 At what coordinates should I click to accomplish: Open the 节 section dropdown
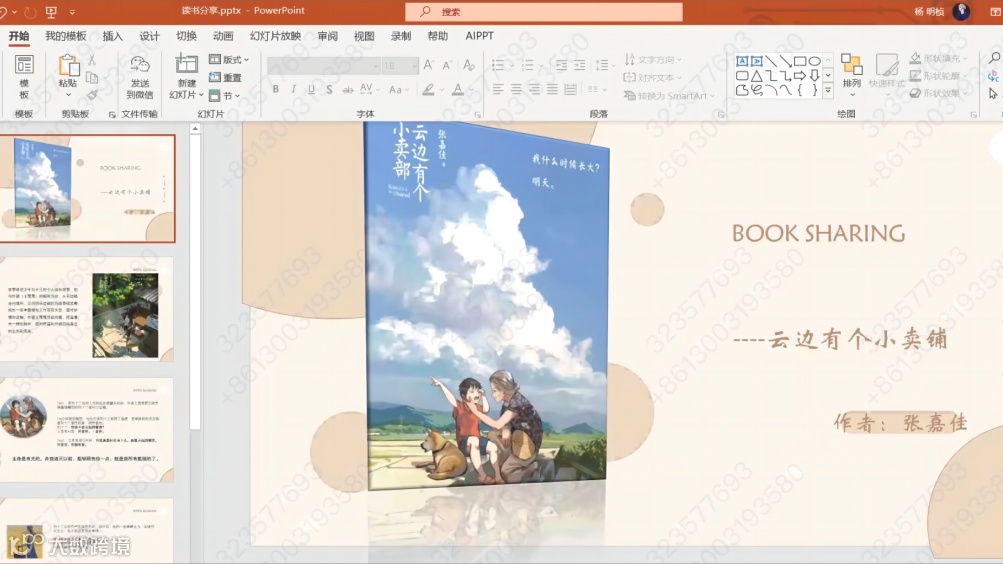click(225, 96)
